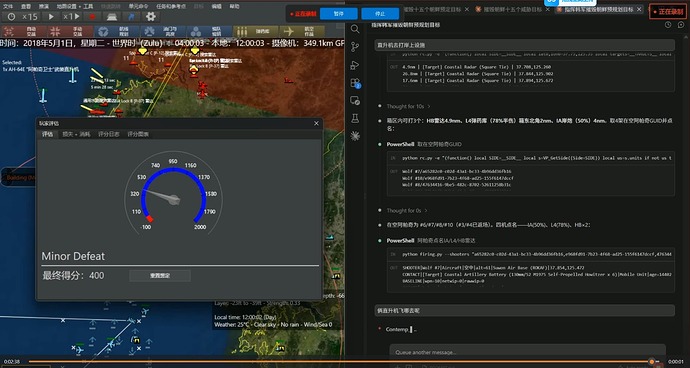This screenshot has width=690, height=368.
Task: Click the first red auto-engage attack button
Action: point(24,31)
